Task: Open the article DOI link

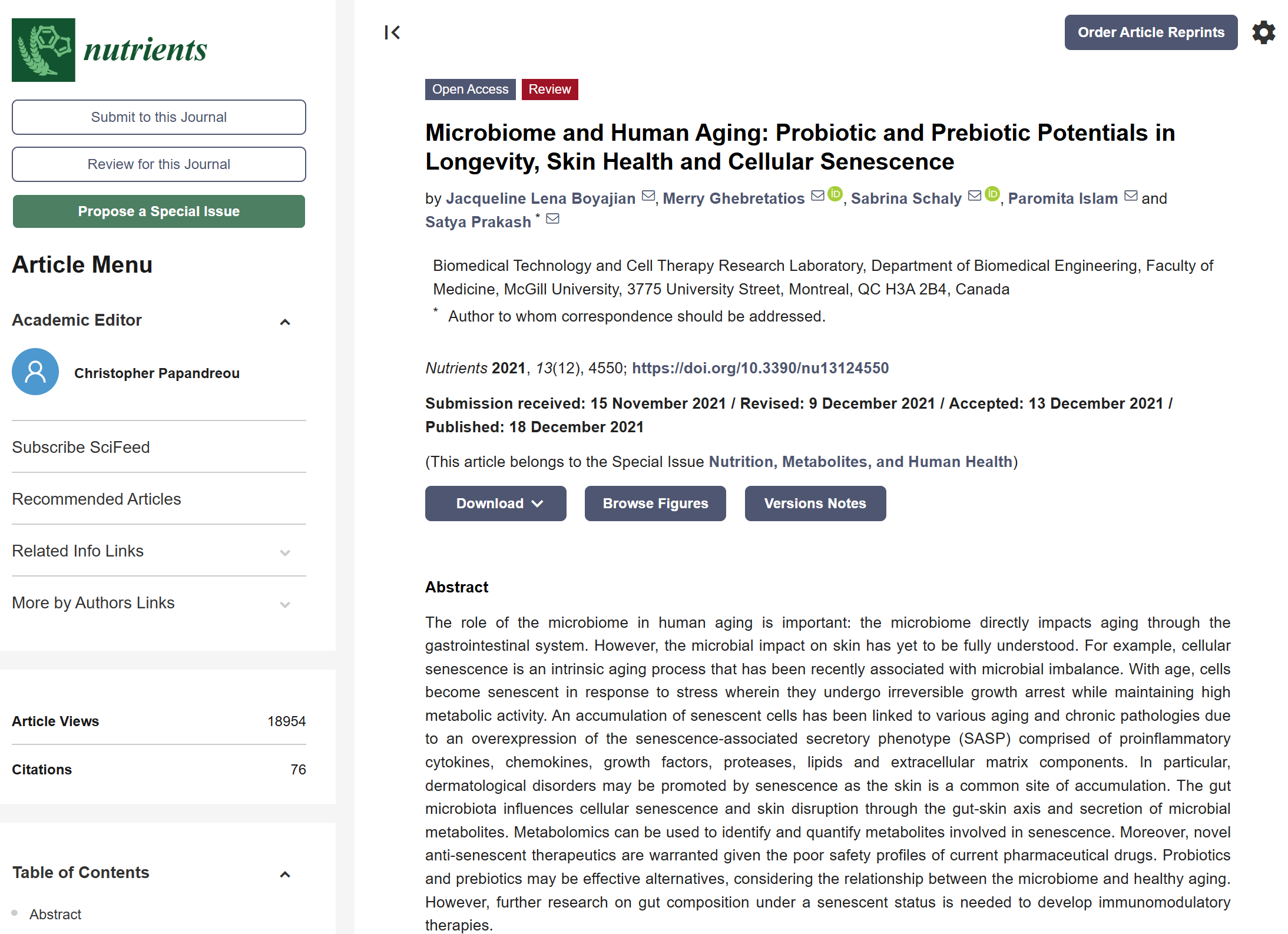Action: (760, 368)
